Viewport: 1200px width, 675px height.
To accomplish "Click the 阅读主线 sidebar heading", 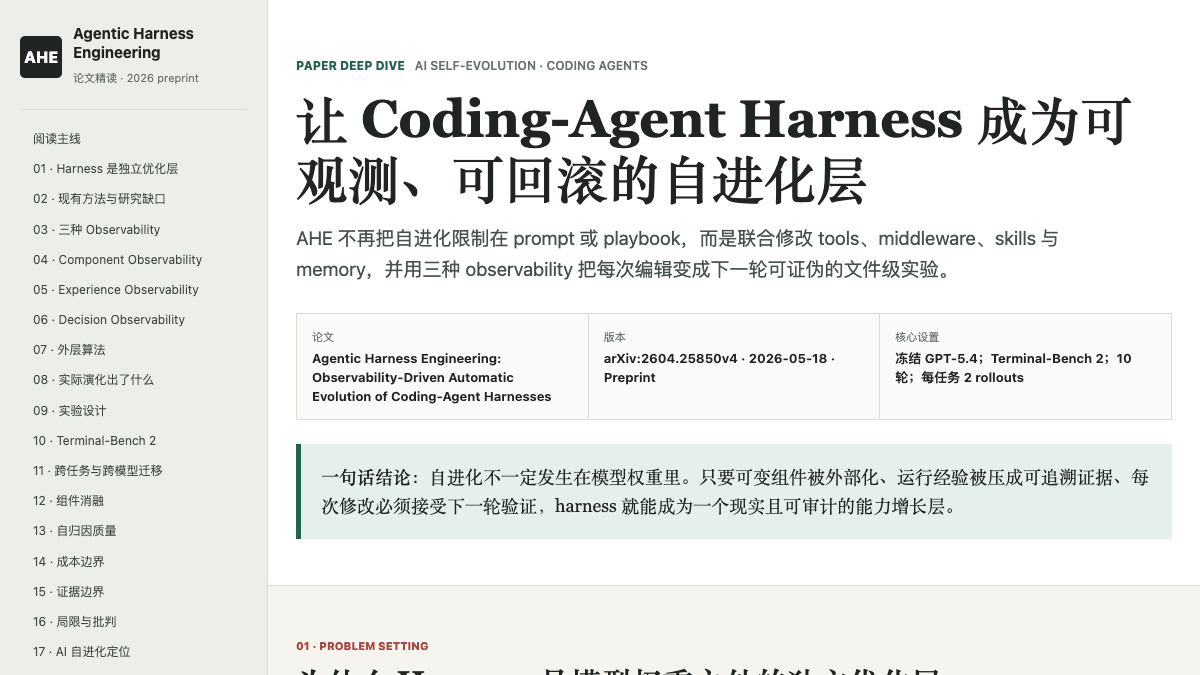I will 57,139.
